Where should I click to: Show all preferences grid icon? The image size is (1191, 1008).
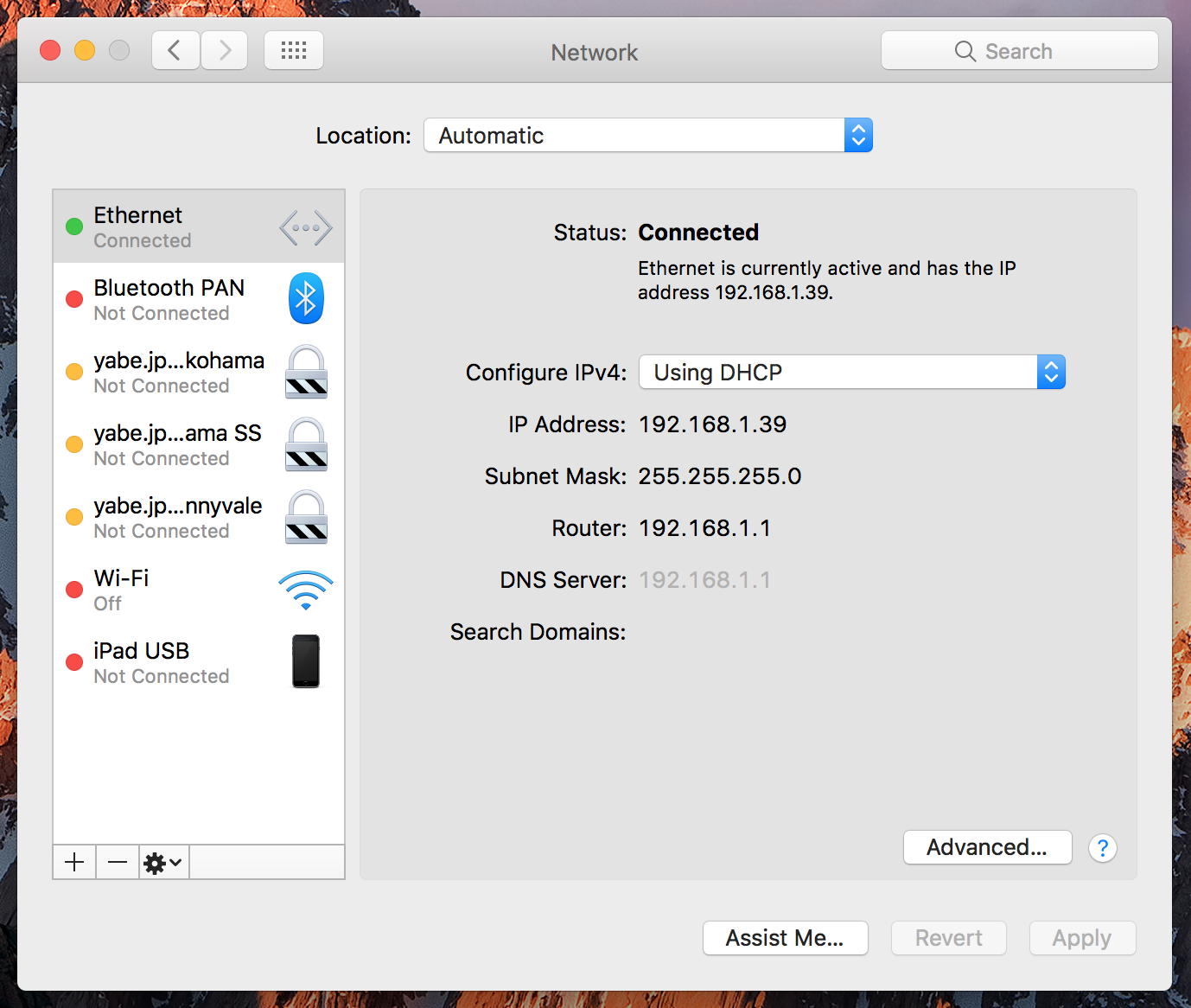pos(294,50)
